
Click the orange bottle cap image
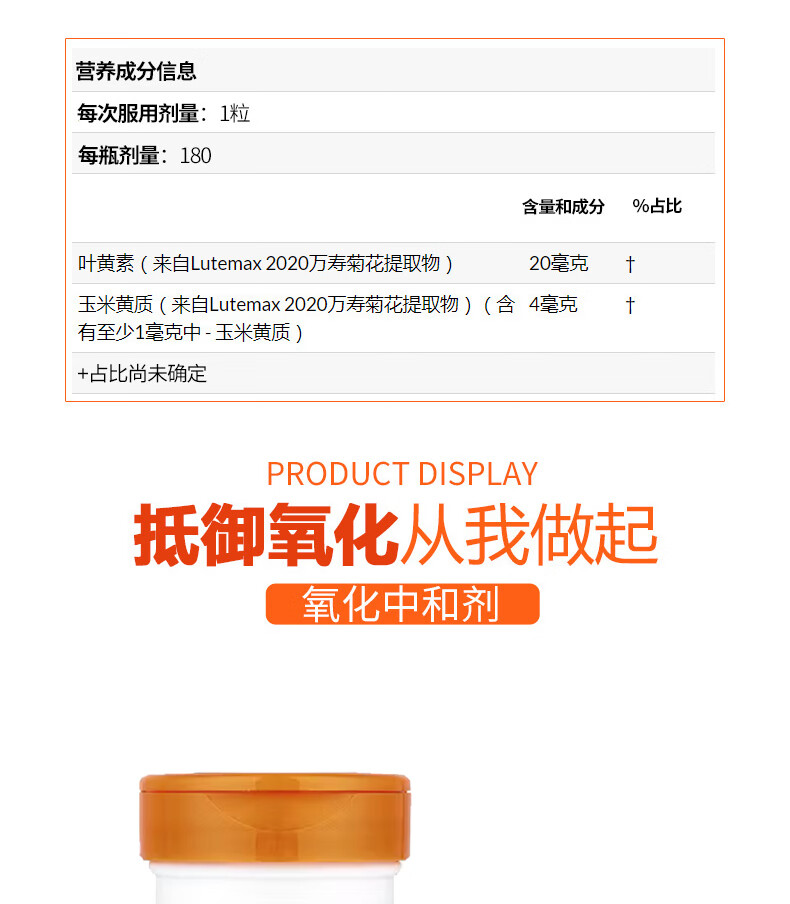[275, 818]
